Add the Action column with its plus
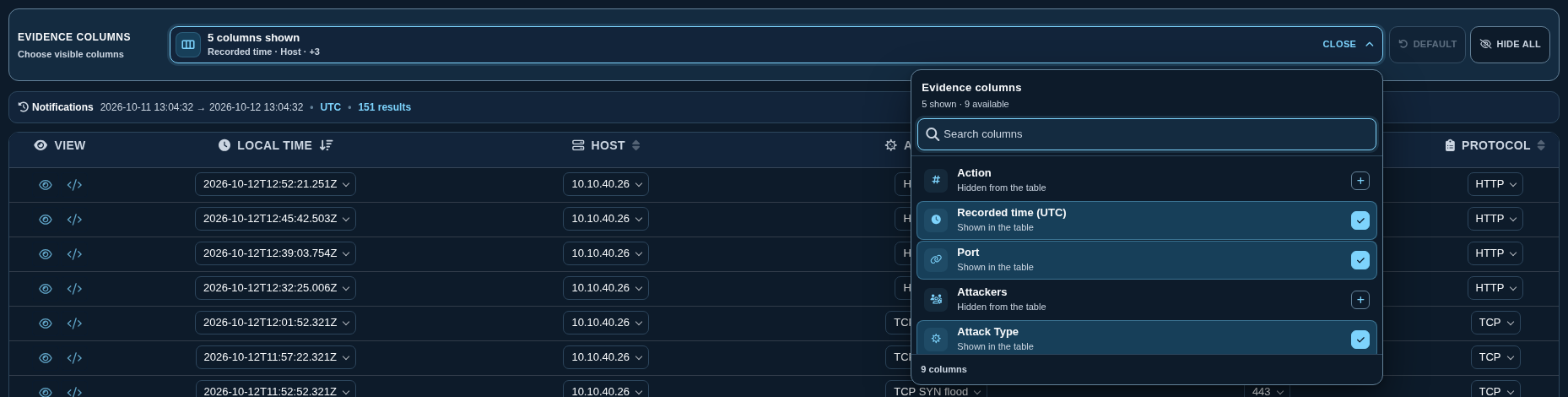1568x397 pixels. [1360, 181]
